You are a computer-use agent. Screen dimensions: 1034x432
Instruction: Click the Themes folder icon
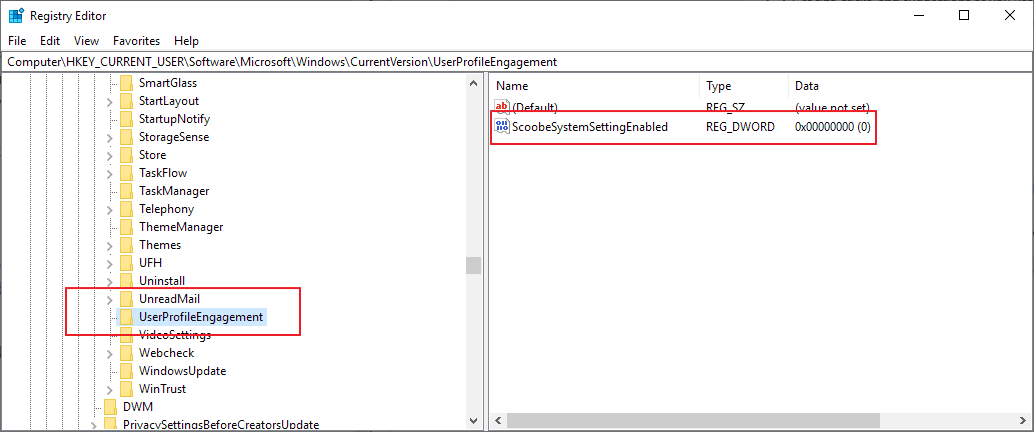point(126,245)
